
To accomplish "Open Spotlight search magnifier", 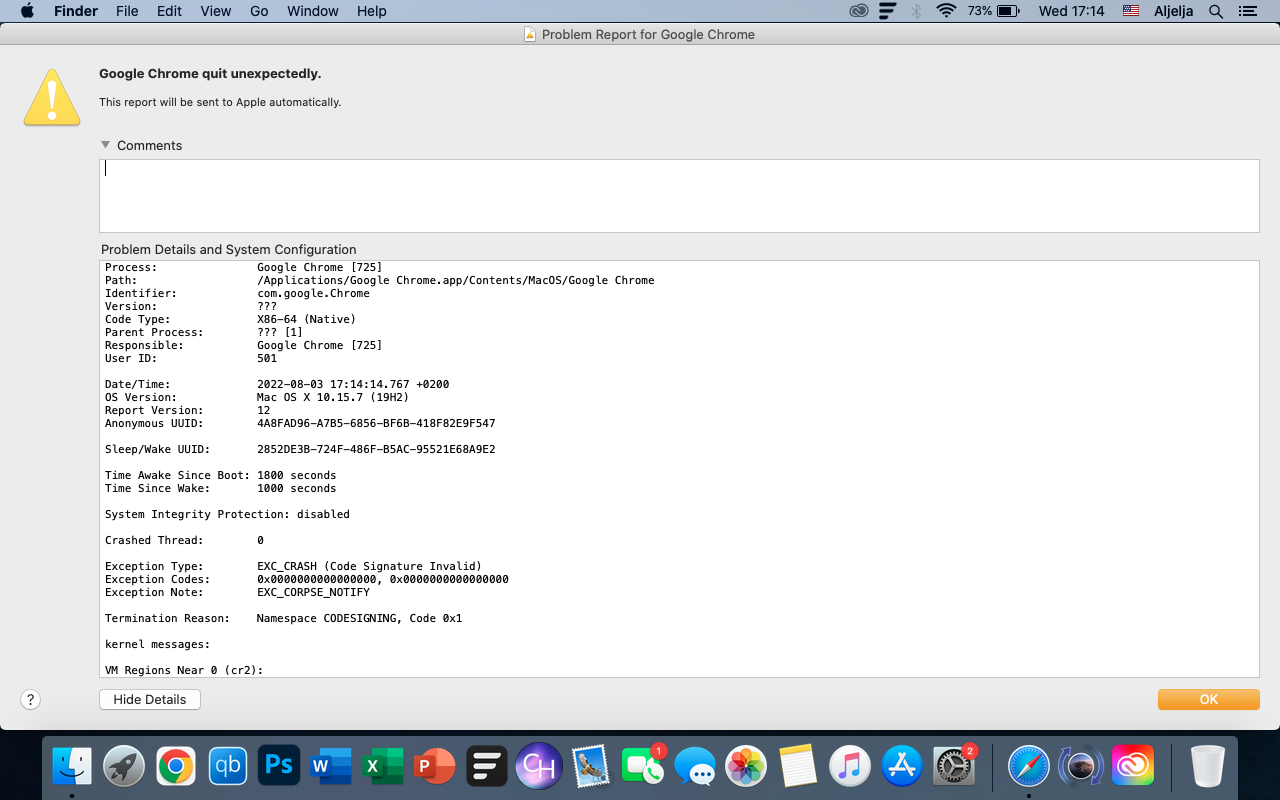I will [x=1216, y=11].
